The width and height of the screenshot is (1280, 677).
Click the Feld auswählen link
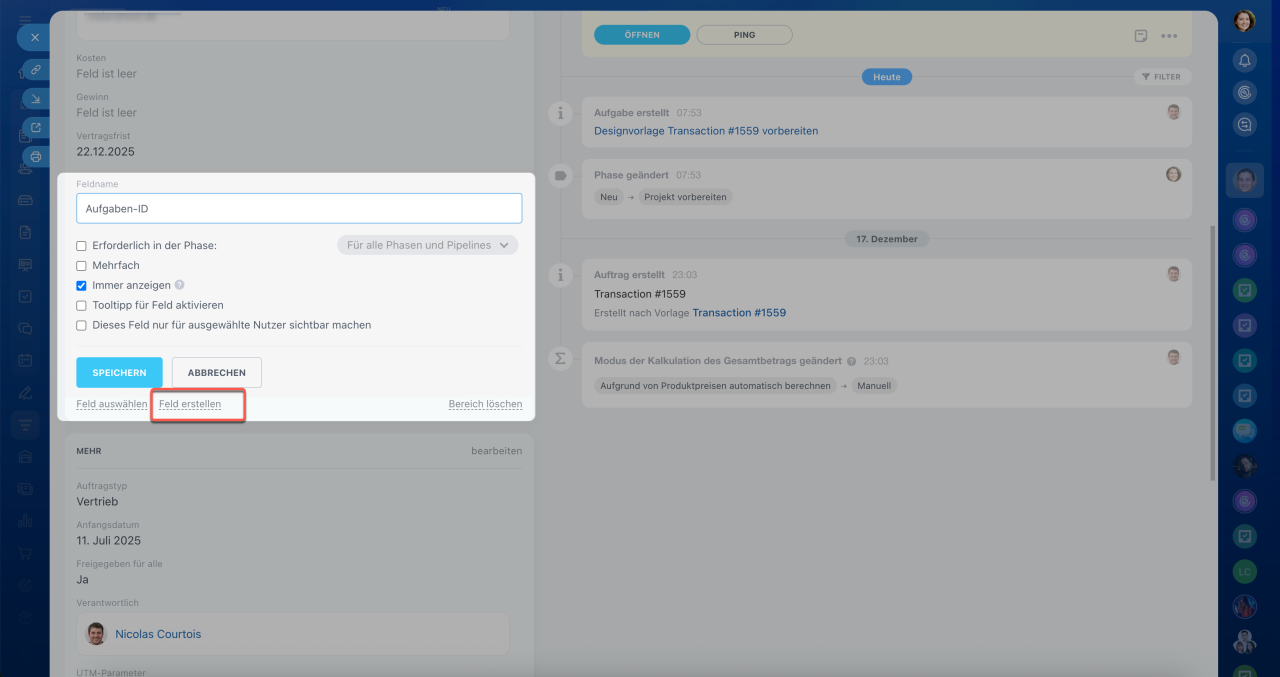pyautogui.click(x=112, y=404)
